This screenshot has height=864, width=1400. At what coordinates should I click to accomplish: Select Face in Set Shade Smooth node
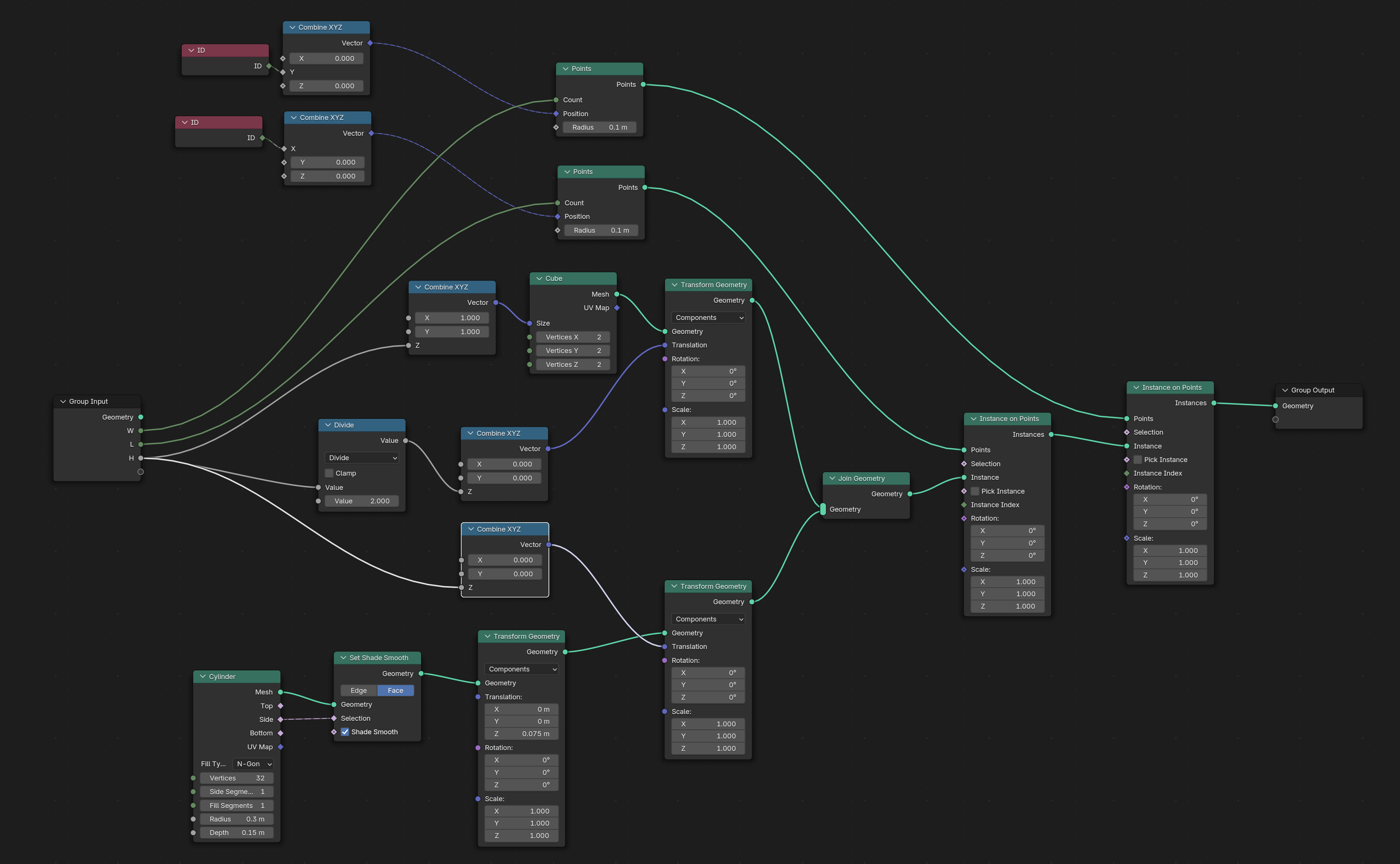tap(395, 690)
